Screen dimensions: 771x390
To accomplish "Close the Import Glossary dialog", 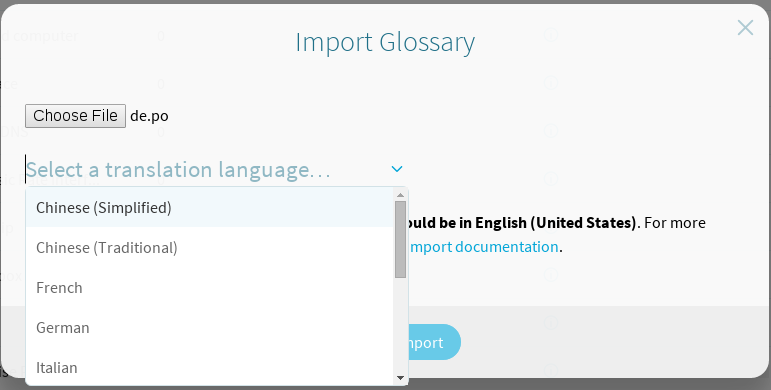I will point(745,28).
